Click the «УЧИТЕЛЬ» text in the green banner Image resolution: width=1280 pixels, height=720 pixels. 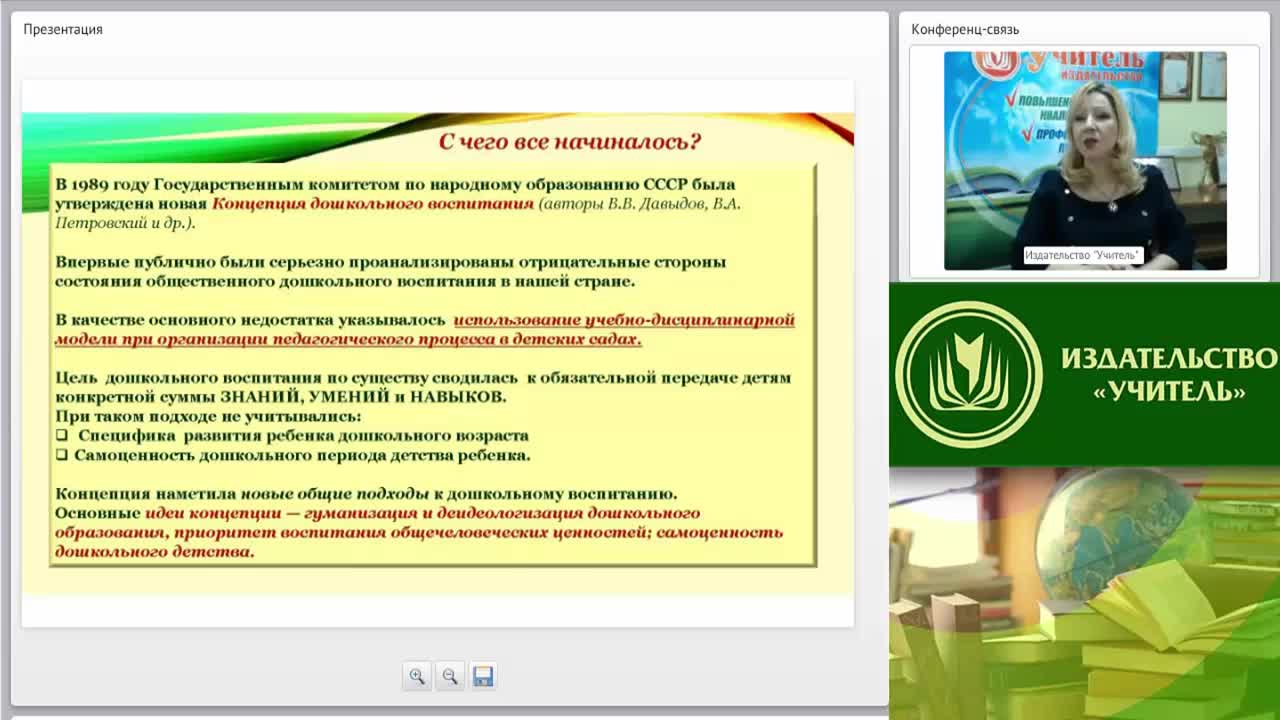[x=1170, y=391]
